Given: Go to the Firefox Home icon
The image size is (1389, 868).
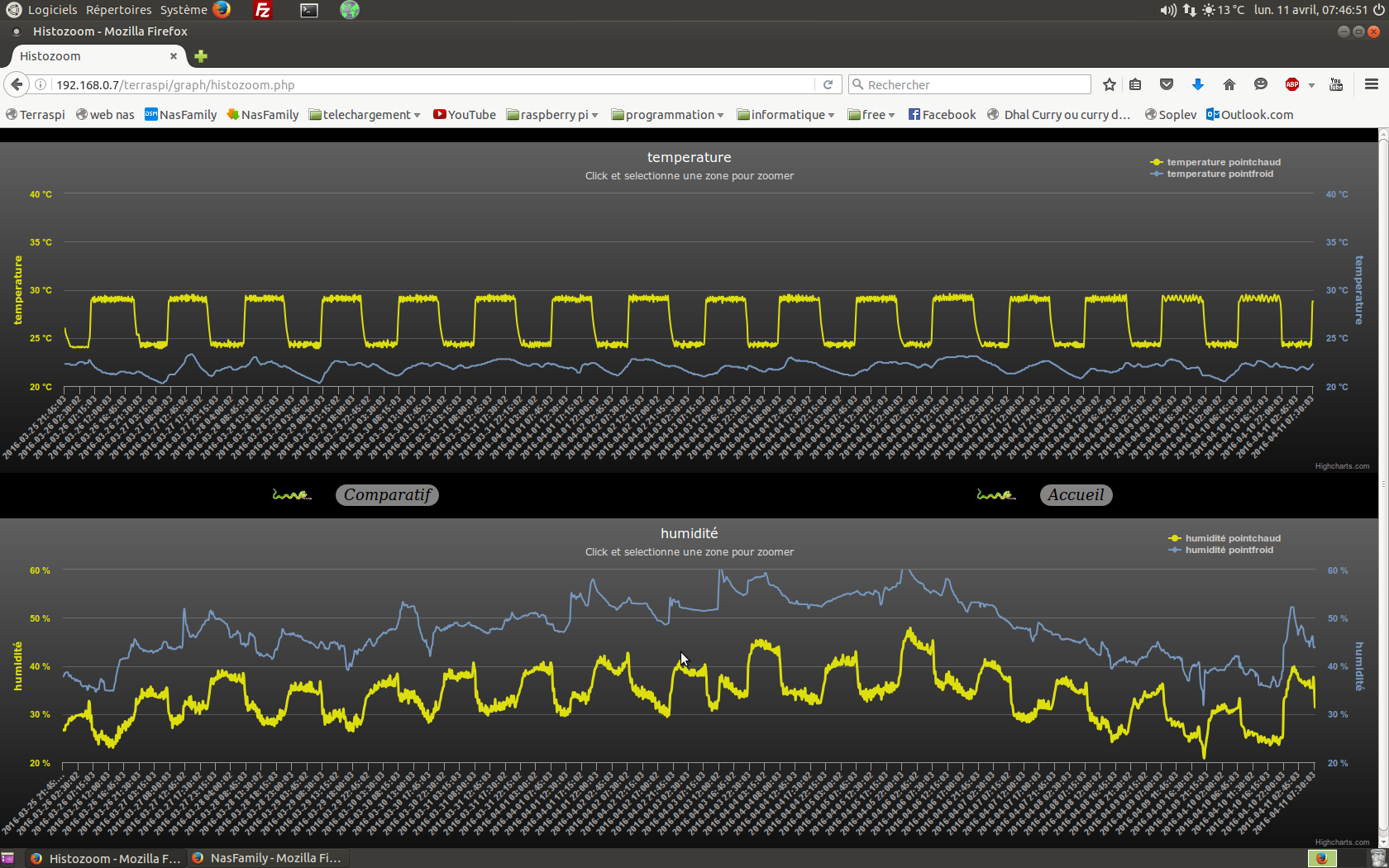Looking at the screenshot, I should pos(1229,84).
